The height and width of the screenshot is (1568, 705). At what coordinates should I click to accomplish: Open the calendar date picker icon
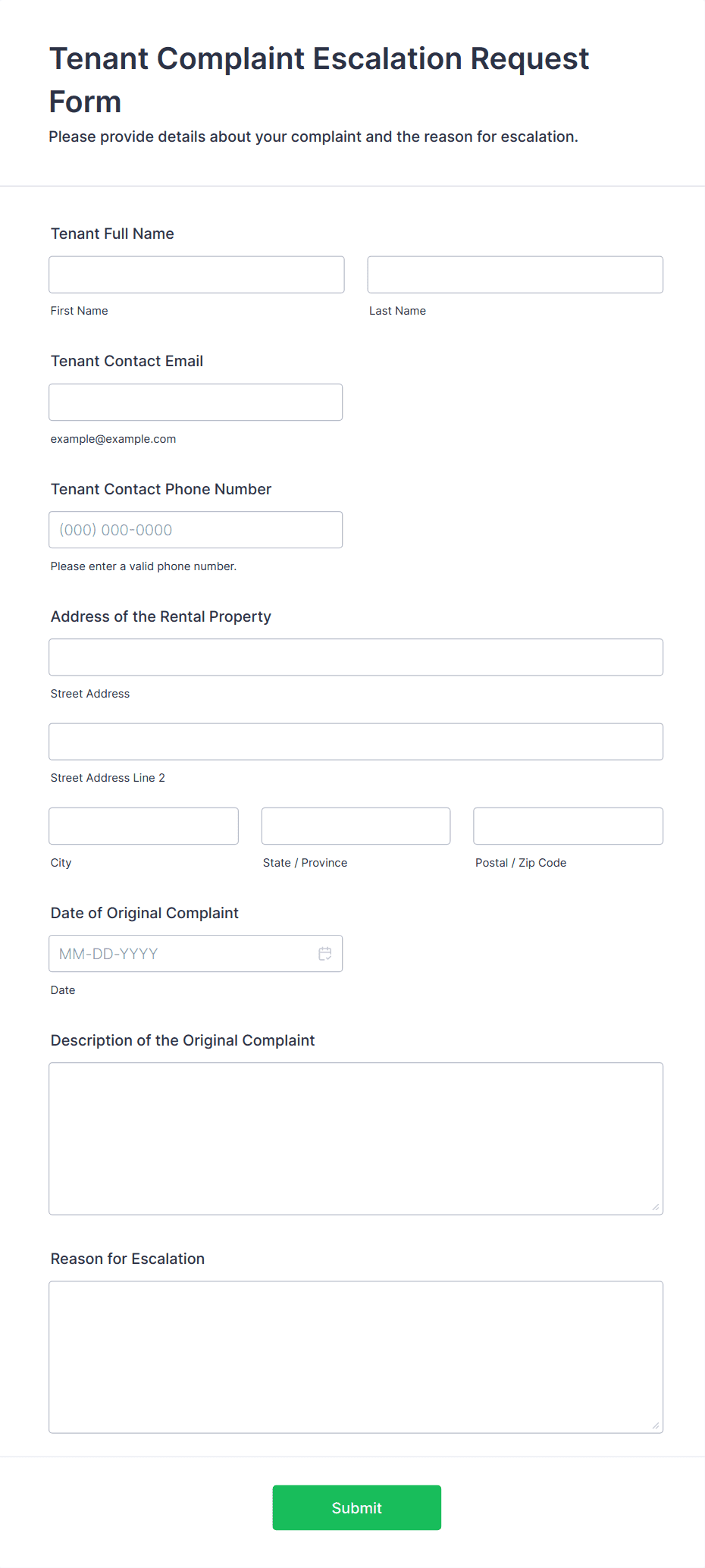pyautogui.click(x=325, y=954)
